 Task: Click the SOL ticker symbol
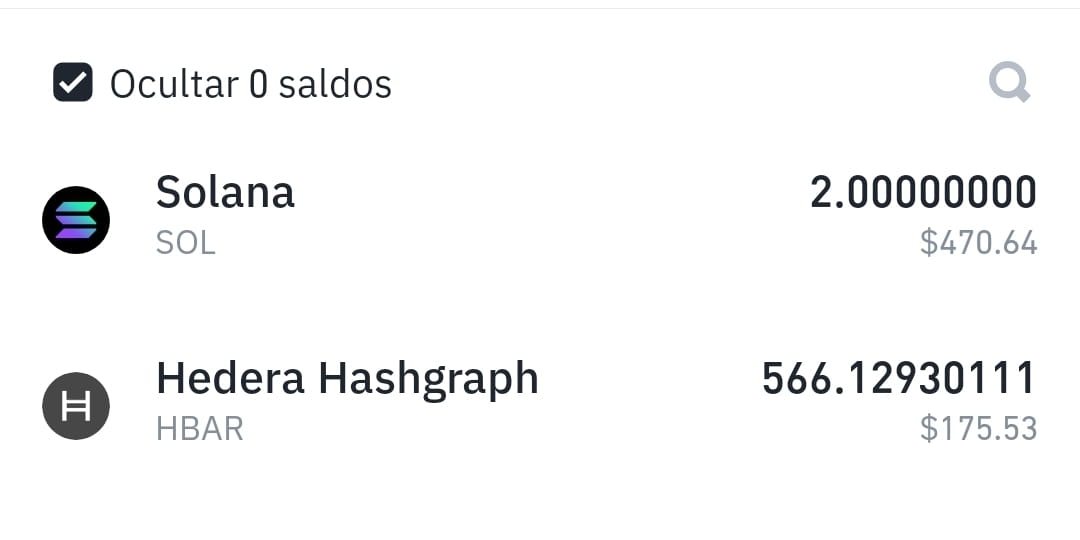[x=186, y=243]
